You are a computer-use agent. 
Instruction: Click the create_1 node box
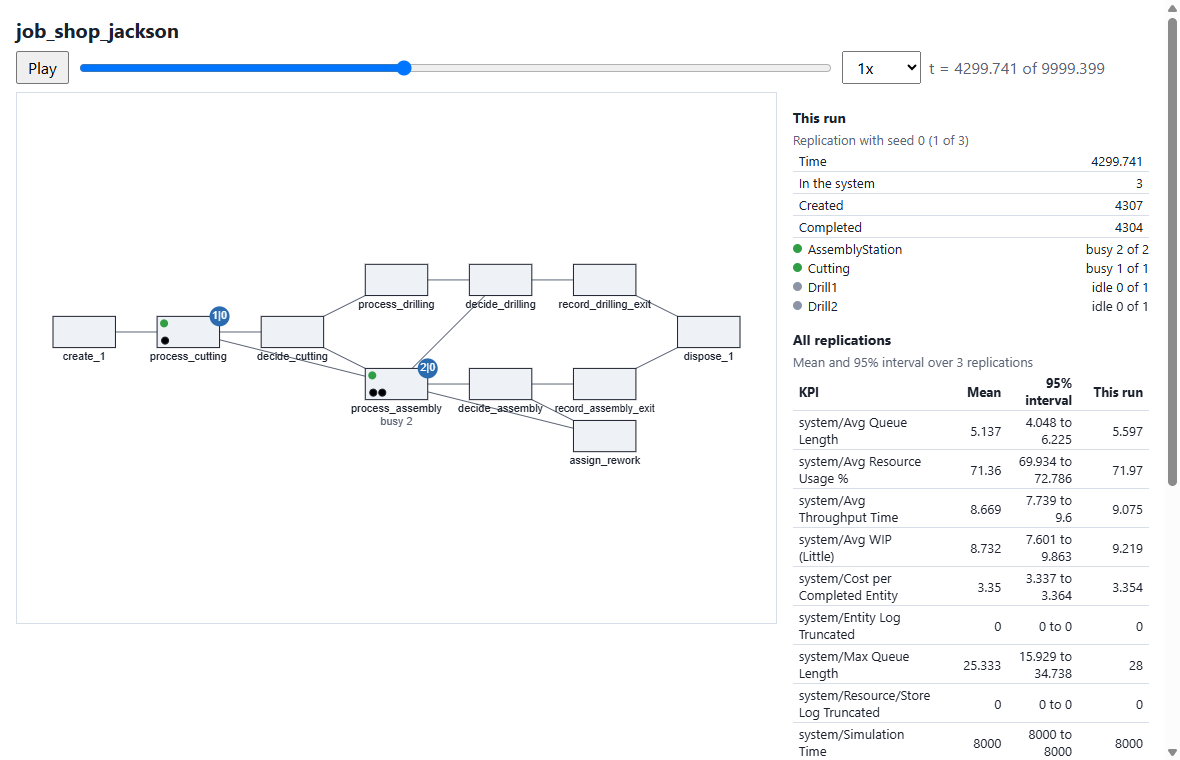click(84, 332)
